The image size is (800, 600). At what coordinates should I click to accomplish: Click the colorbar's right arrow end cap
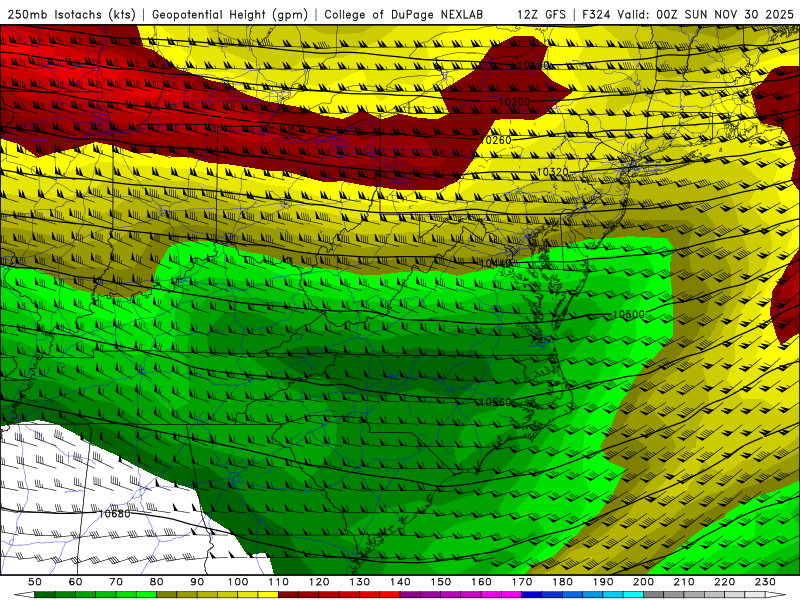click(x=776, y=596)
